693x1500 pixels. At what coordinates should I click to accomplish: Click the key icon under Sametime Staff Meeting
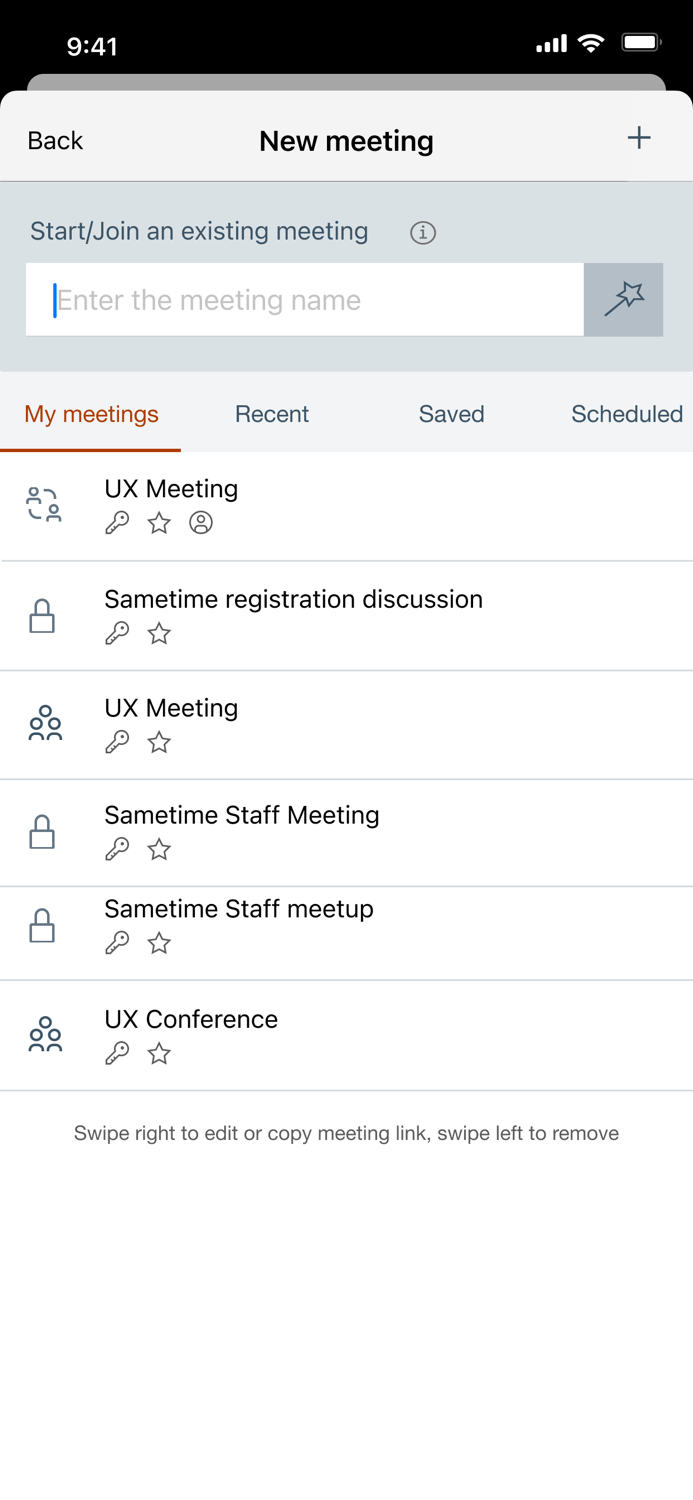(x=117, y=848)
